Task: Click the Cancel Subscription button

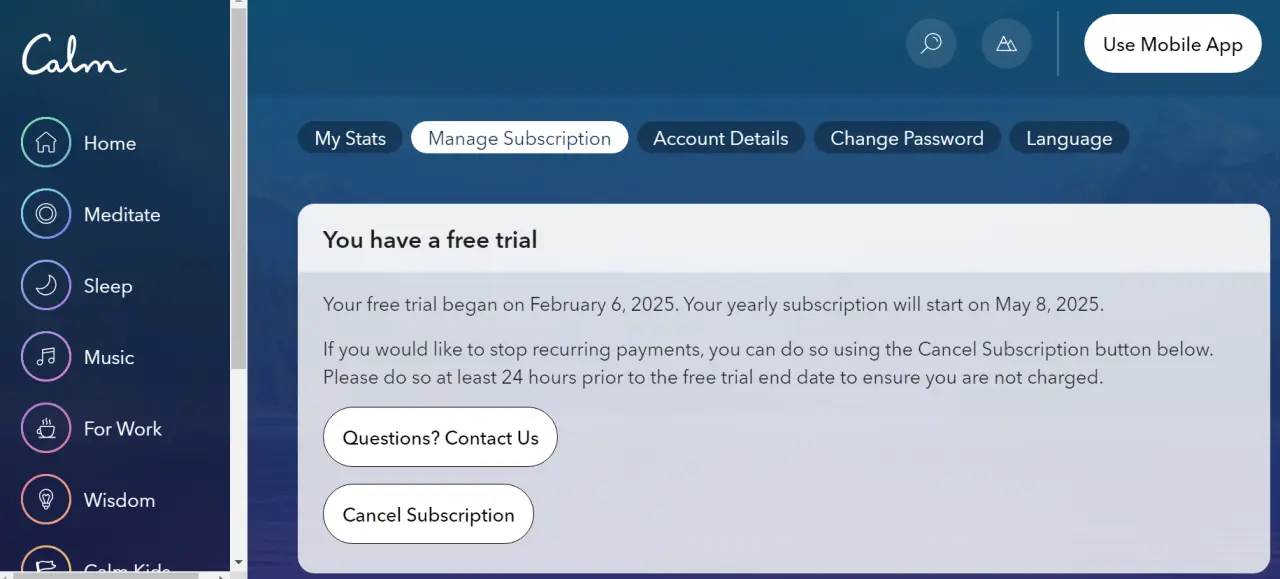Action: tap(428, 514)
